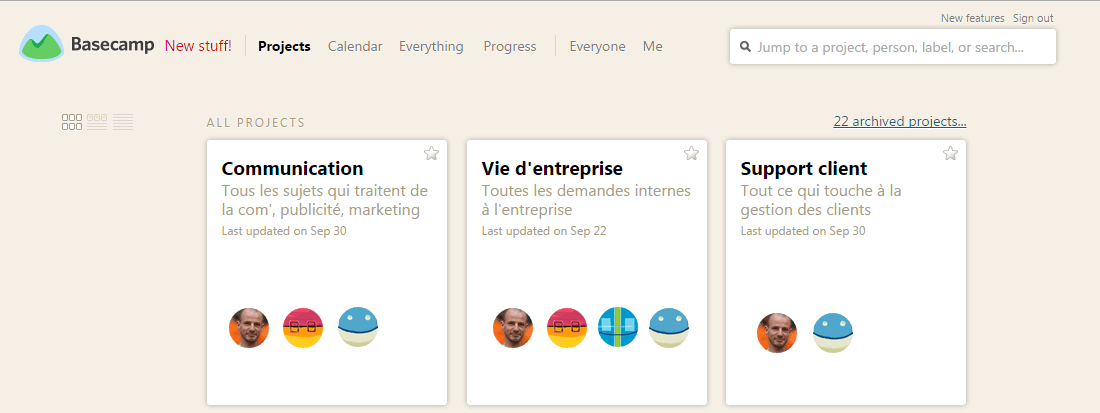Click the Basecamp wordmark text
Viewport: 1100px width, 413px height.
[112, 45]
